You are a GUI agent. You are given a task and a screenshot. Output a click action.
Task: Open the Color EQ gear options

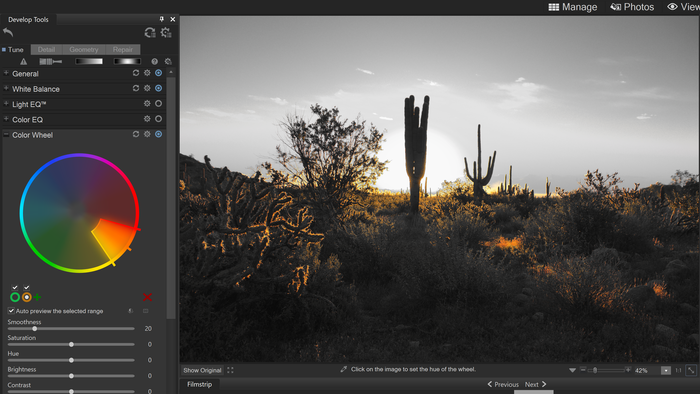[147, 119]
